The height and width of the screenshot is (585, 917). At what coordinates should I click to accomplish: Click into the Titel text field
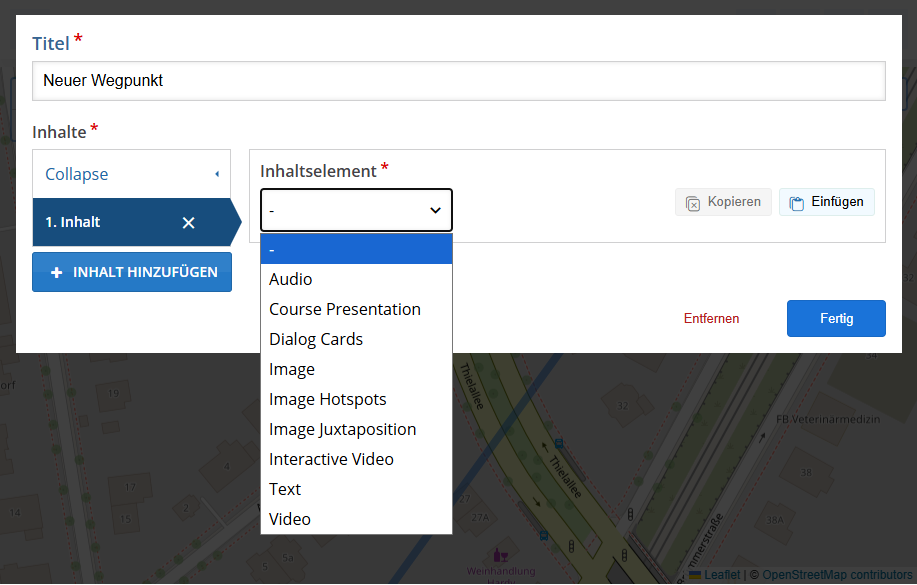pyautogui.click(x=458, y=81)
